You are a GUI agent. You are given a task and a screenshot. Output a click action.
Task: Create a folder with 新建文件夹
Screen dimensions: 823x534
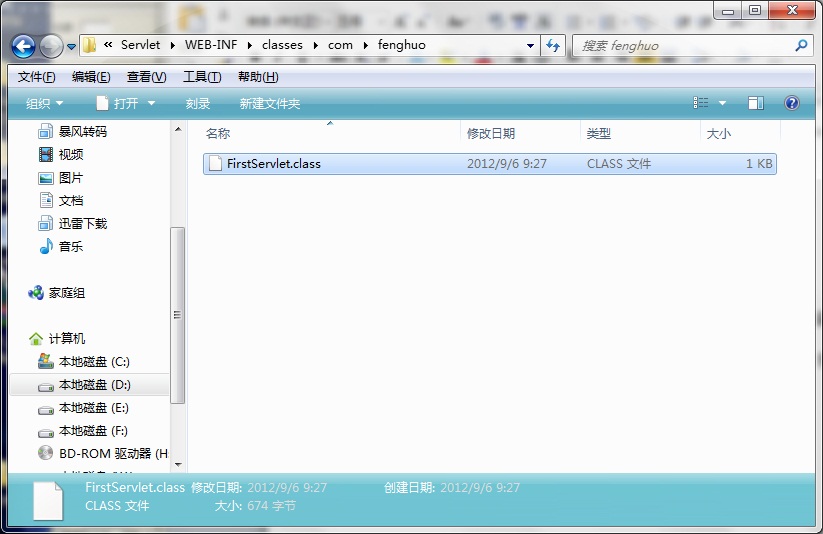point(270,103)
